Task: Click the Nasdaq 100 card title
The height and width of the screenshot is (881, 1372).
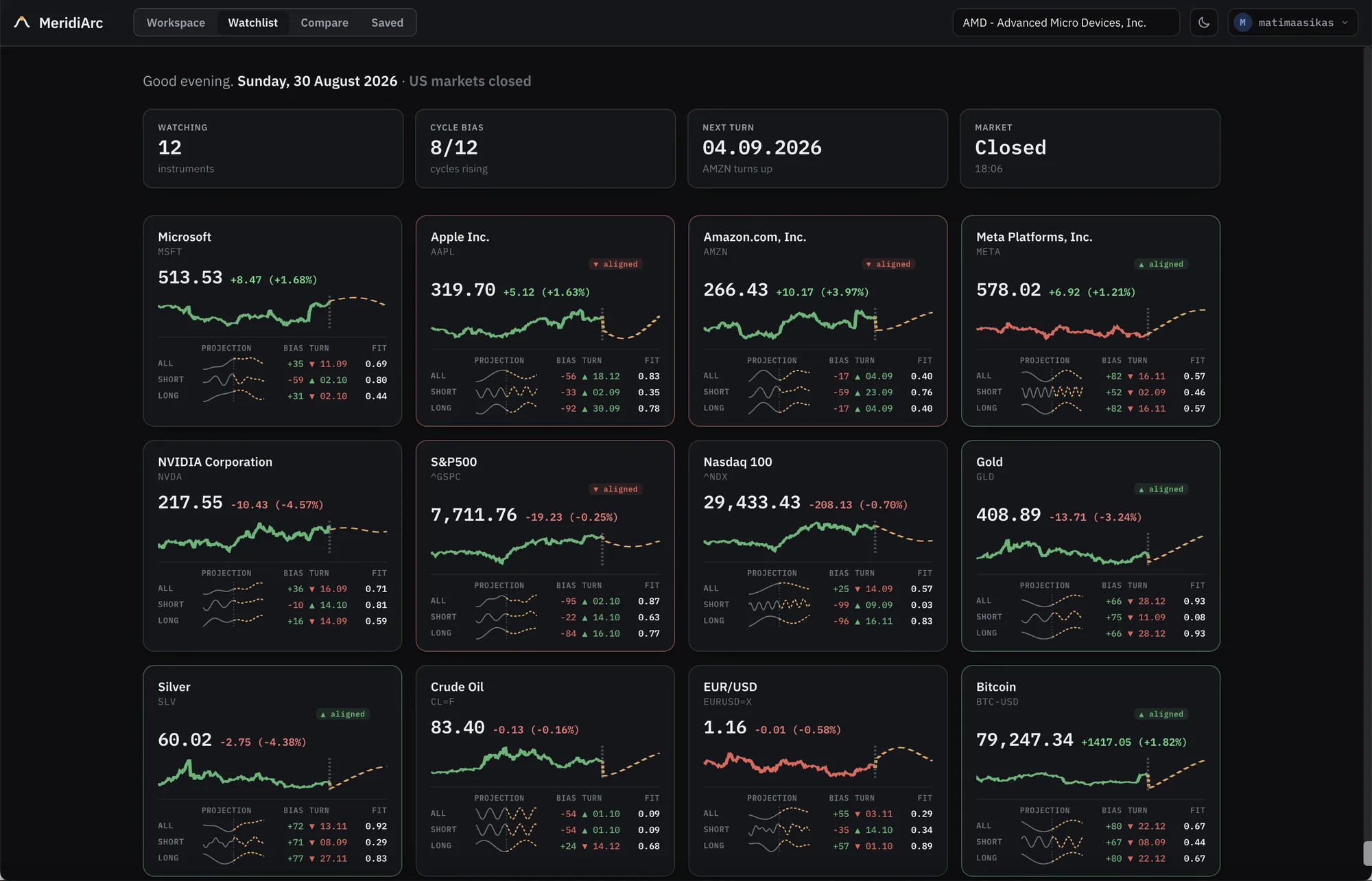Action: point(737,462)
